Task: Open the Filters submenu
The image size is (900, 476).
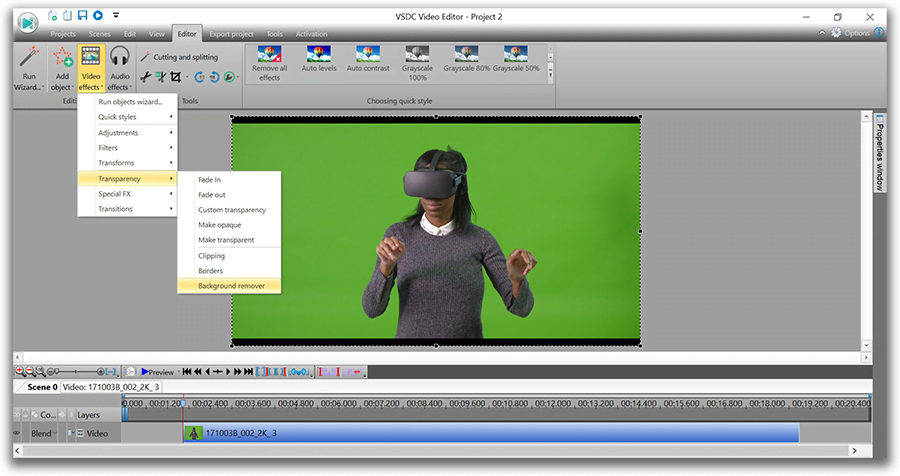Action: (109, 148)
